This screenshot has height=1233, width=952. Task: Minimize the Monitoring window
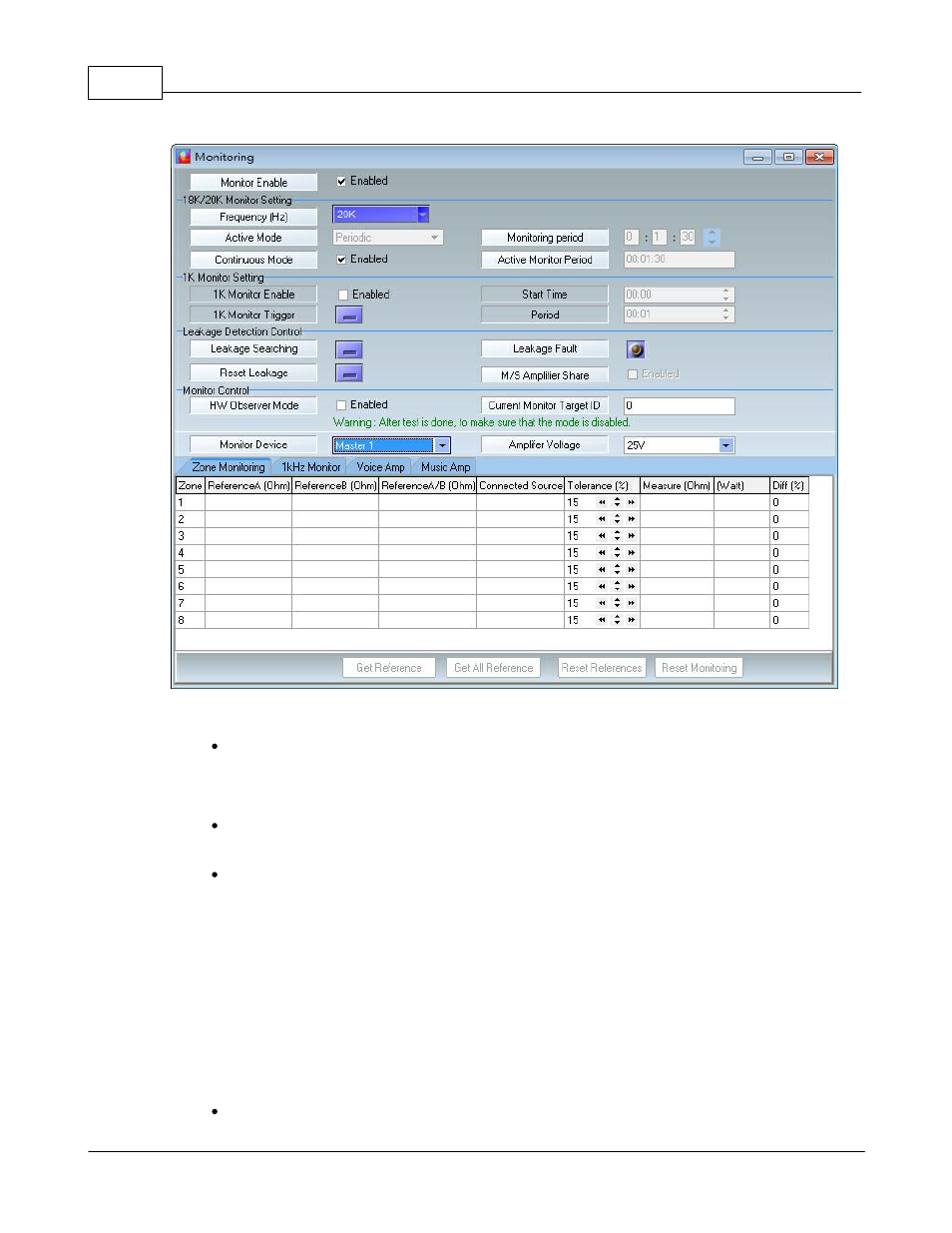(x=757, y=157)
